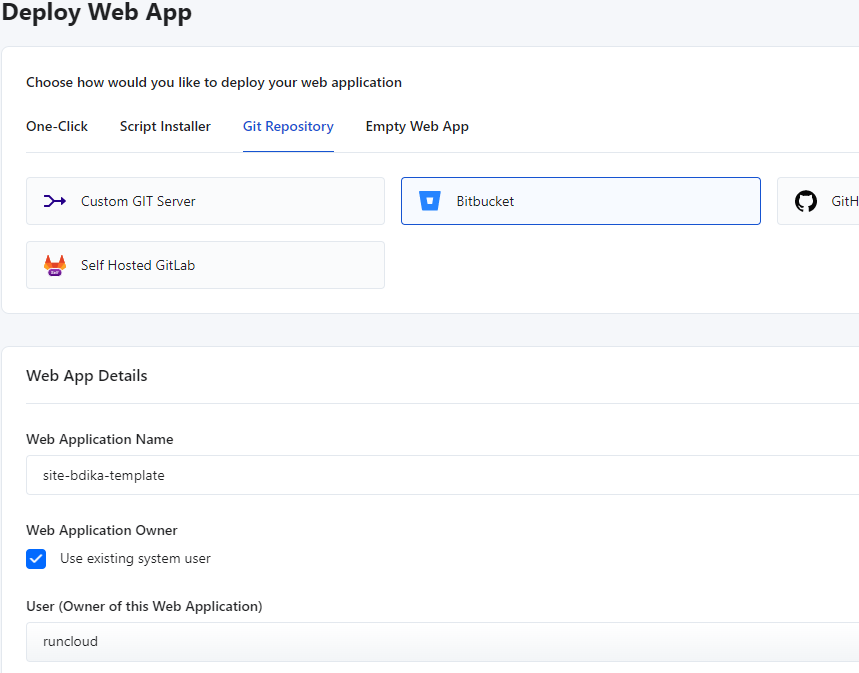Click the "Use existing system user" label text
The width and height of the screenshot is (859, 673).
pyautogui.click(x=135, y=558)
